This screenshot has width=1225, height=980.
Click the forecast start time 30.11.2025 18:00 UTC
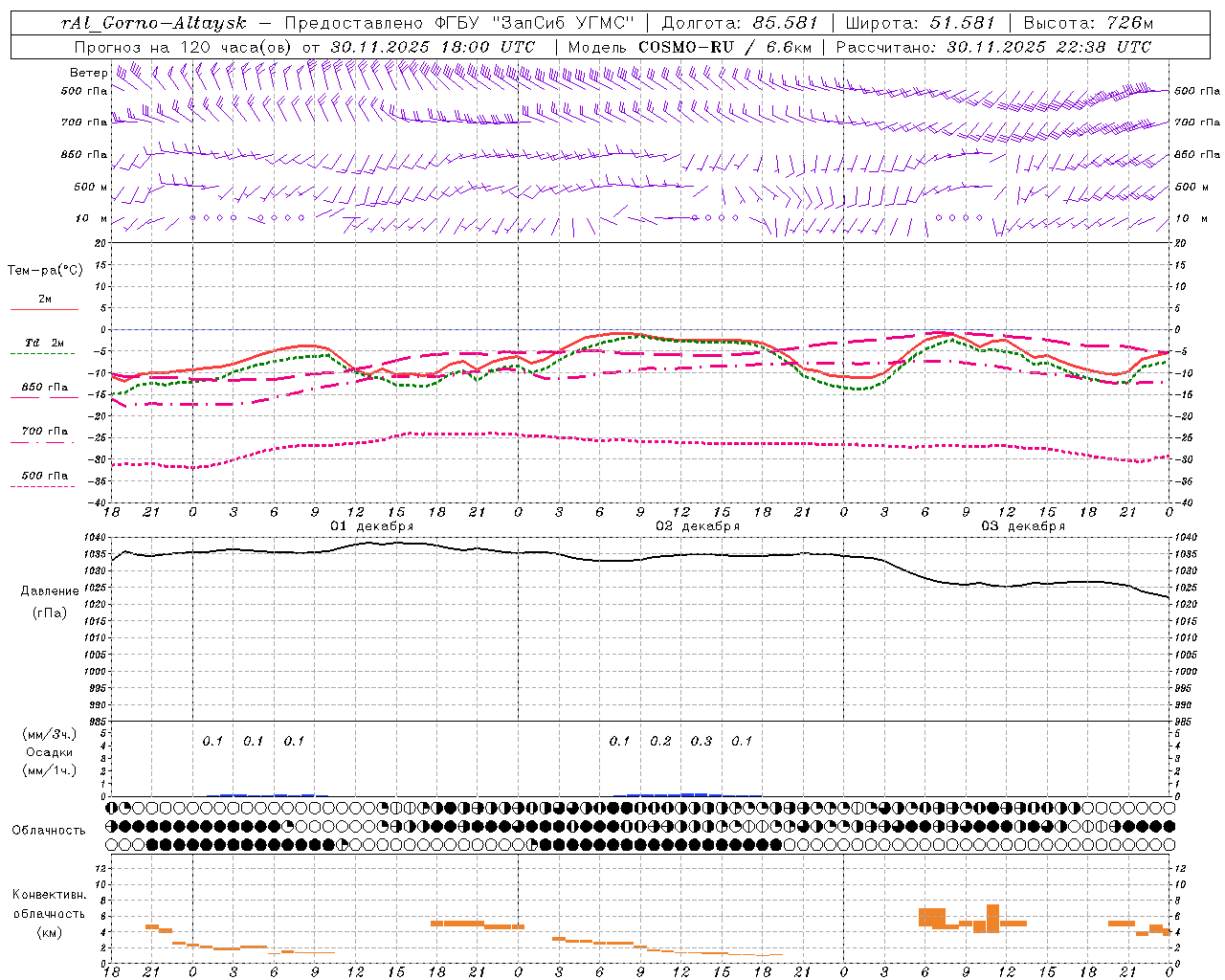[x=434, y=47]
